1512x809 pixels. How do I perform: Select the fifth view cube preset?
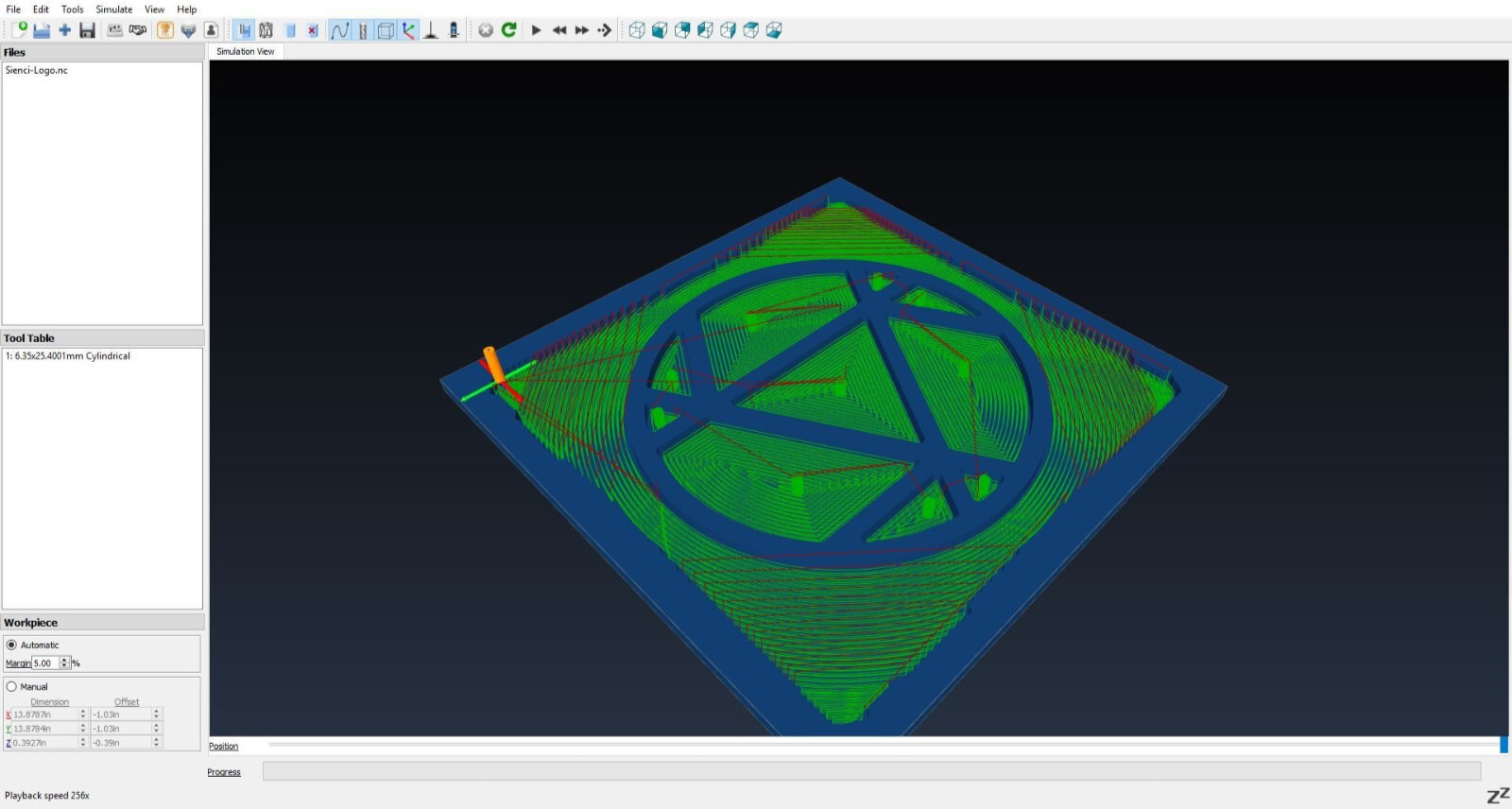coord(728,30)
